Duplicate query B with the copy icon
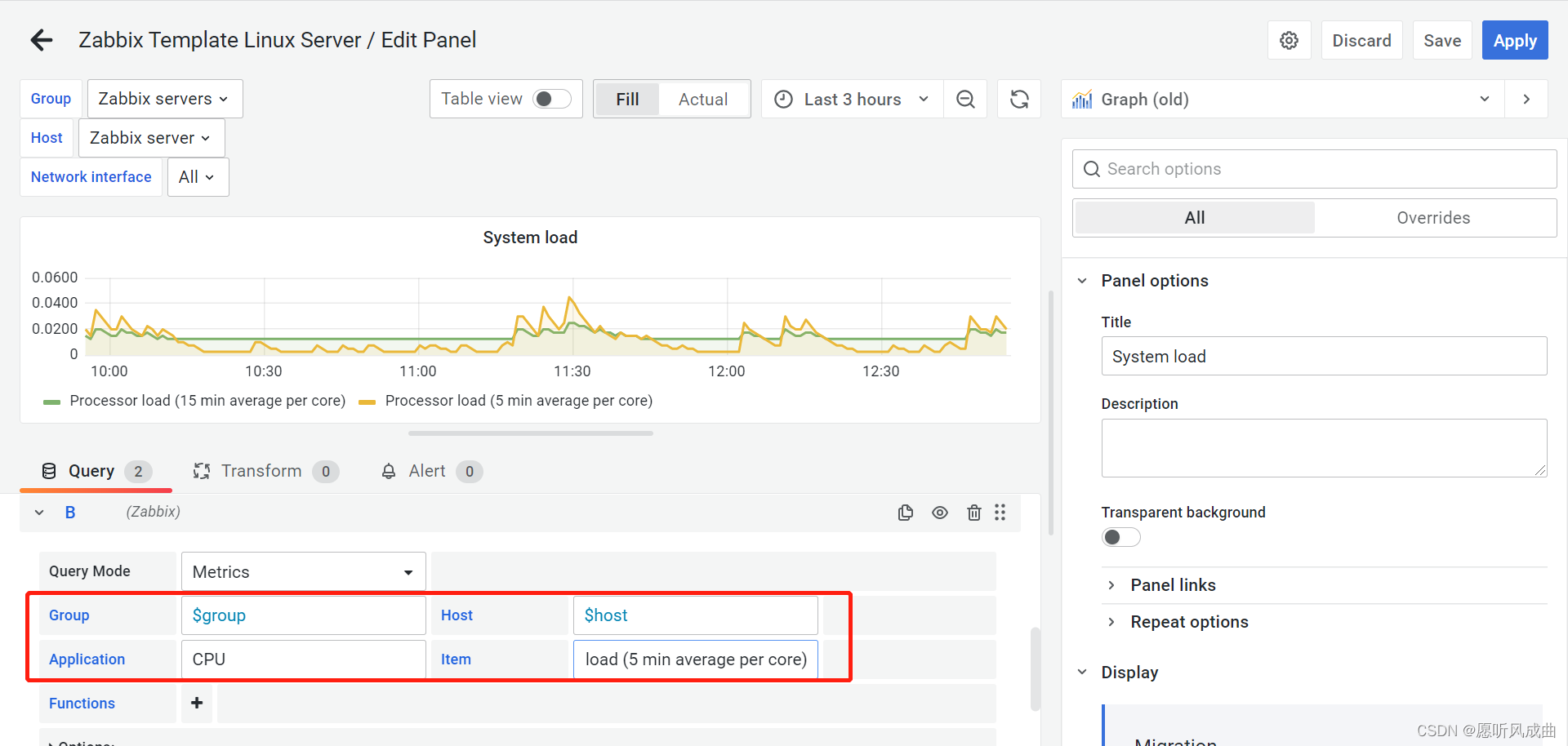This screenshot has width=1568, height=746. pos(905,512)
